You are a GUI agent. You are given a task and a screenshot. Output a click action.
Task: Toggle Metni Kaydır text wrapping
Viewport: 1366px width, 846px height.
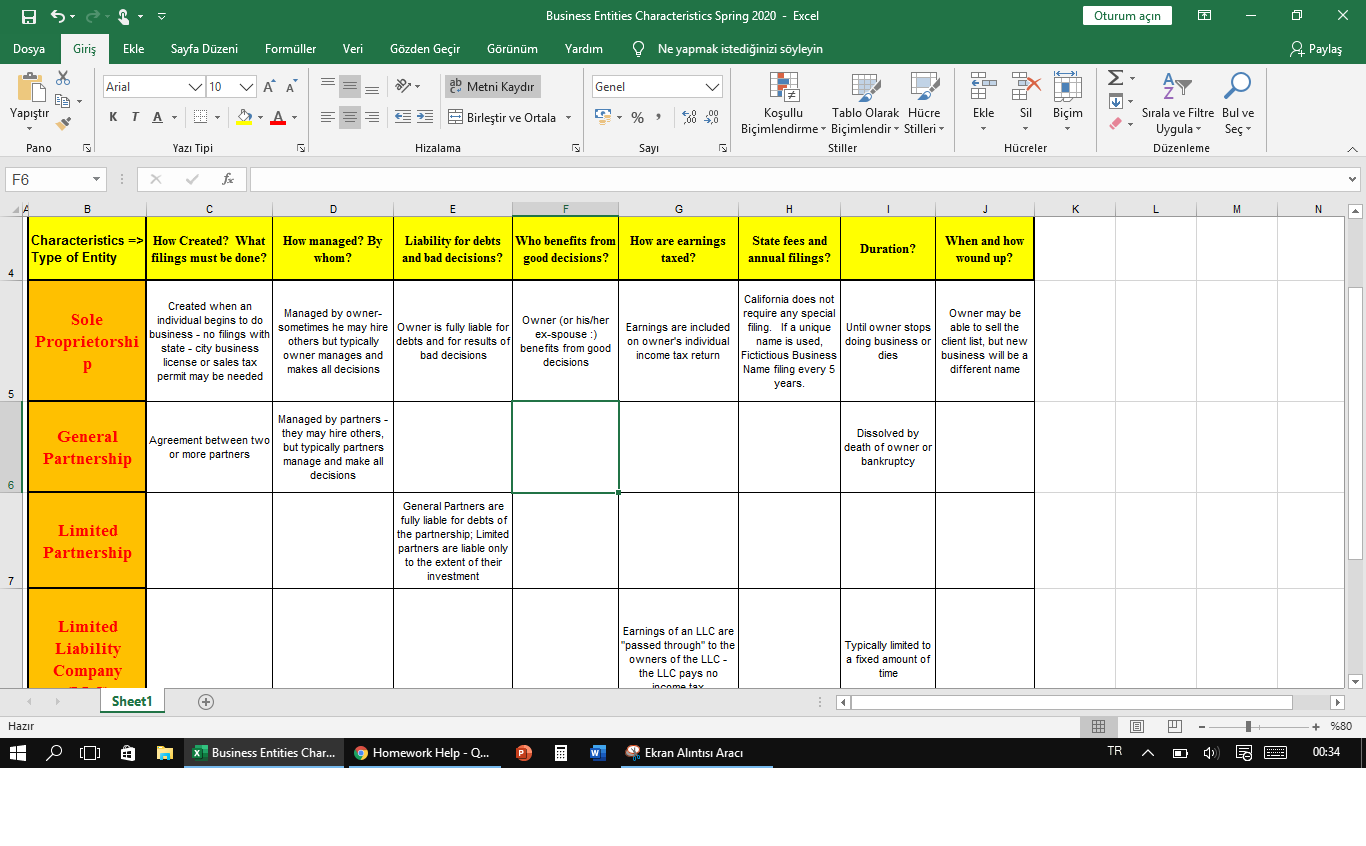point(492,87)
